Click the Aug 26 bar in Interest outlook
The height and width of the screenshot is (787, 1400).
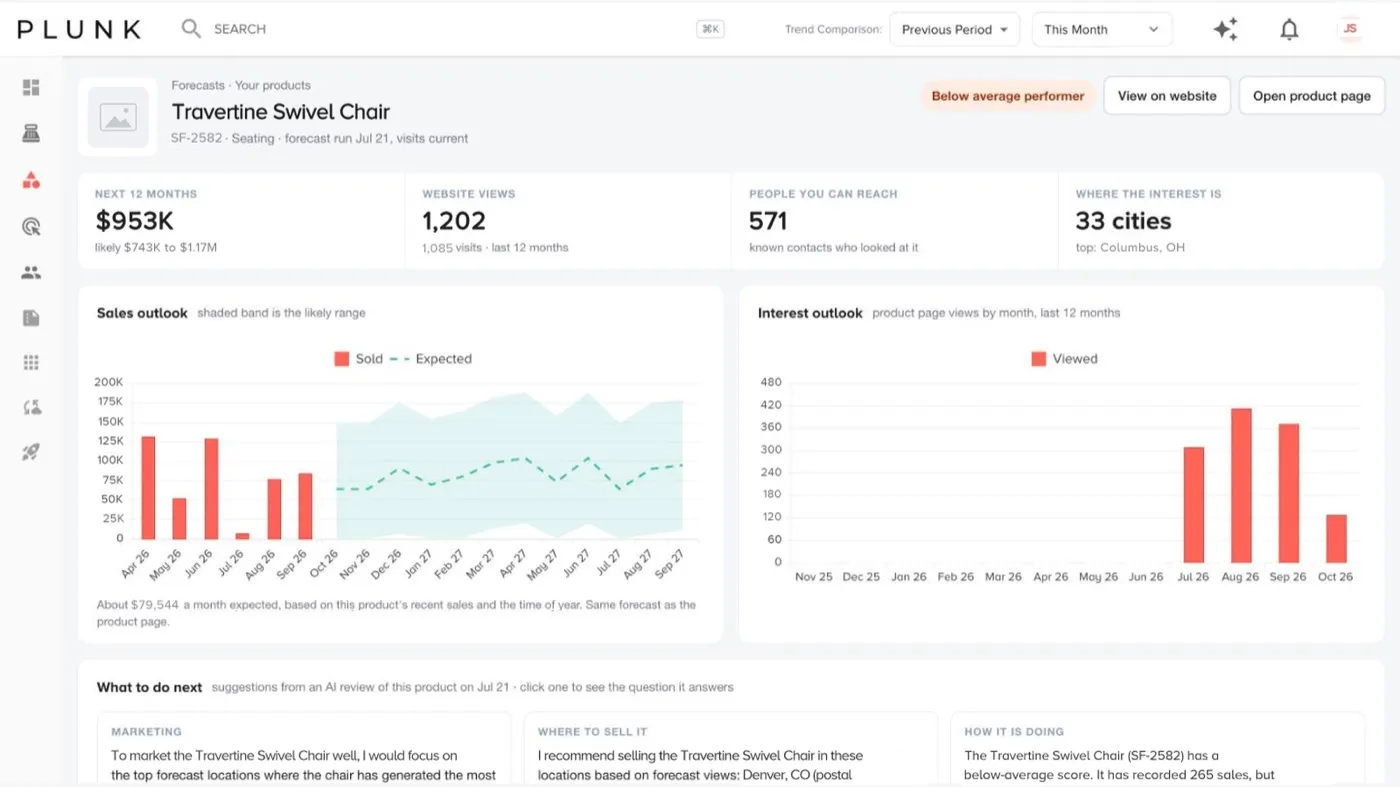[1241, 485]
